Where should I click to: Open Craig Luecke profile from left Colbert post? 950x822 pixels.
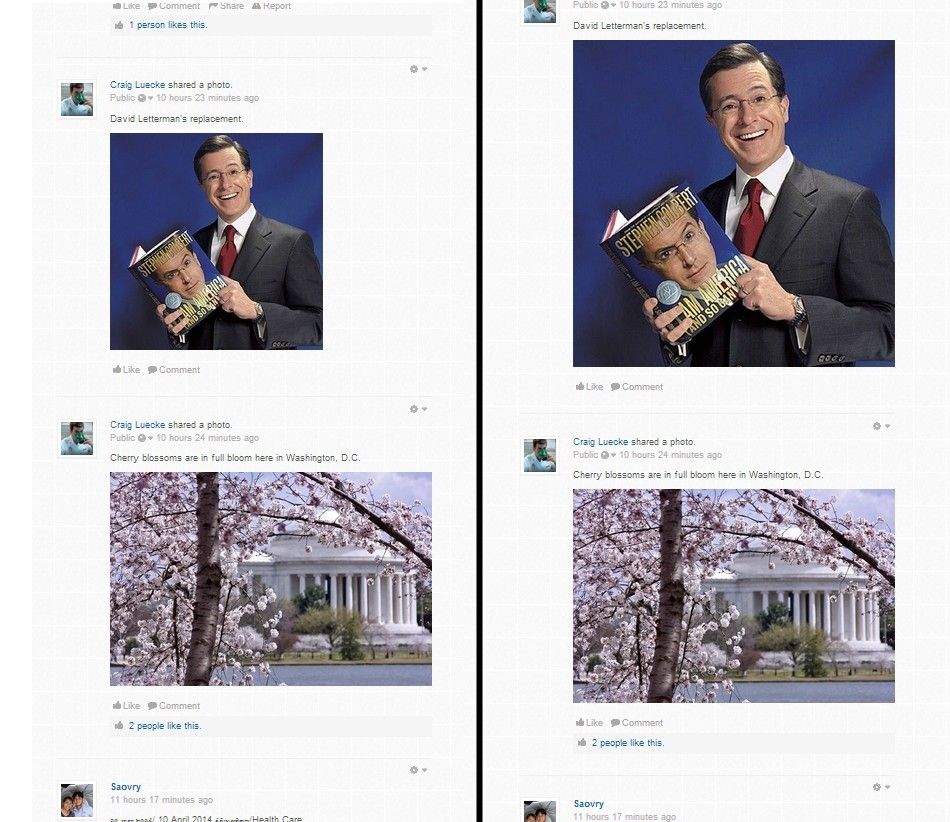[138, 85]
